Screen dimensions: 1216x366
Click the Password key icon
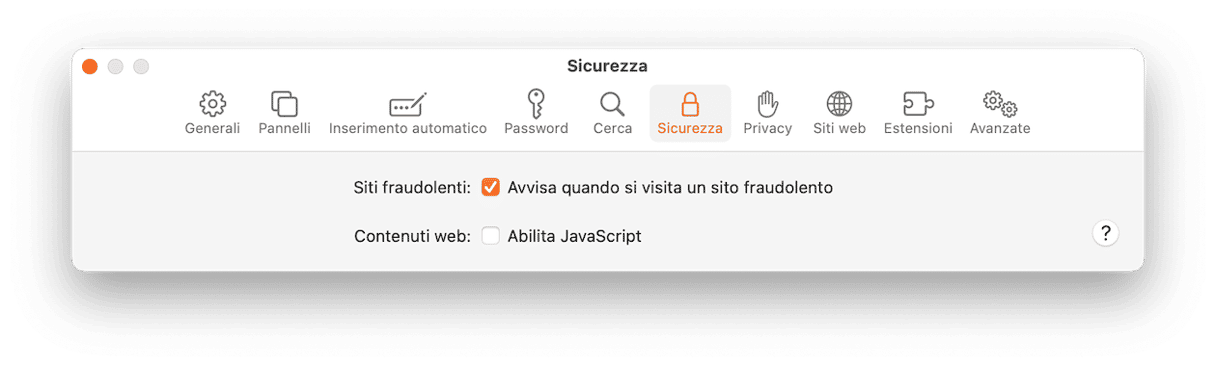(x=536, y=104)
